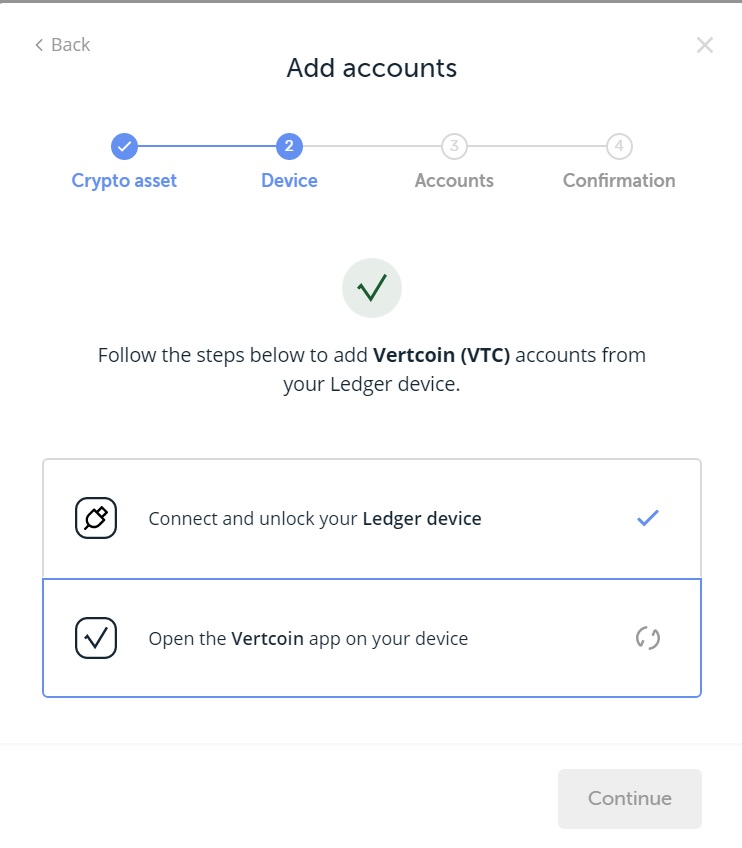Click the Continue button

pos(629,798)
